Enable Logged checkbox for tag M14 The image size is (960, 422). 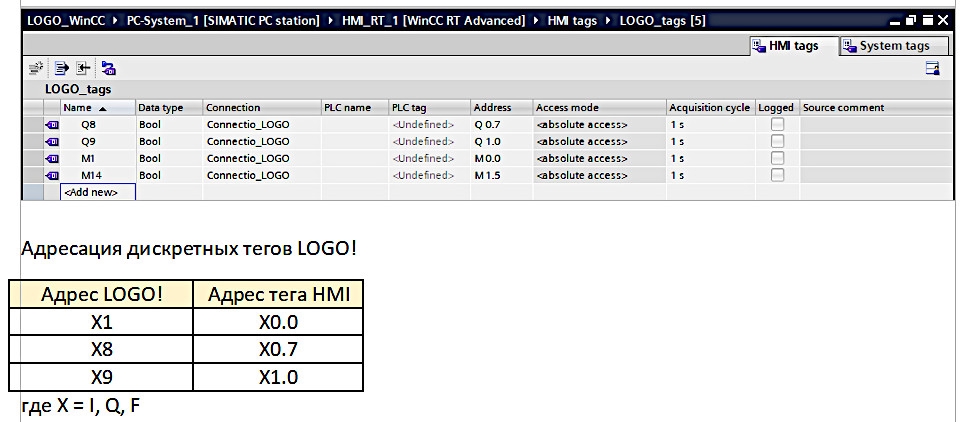[777, 175]
